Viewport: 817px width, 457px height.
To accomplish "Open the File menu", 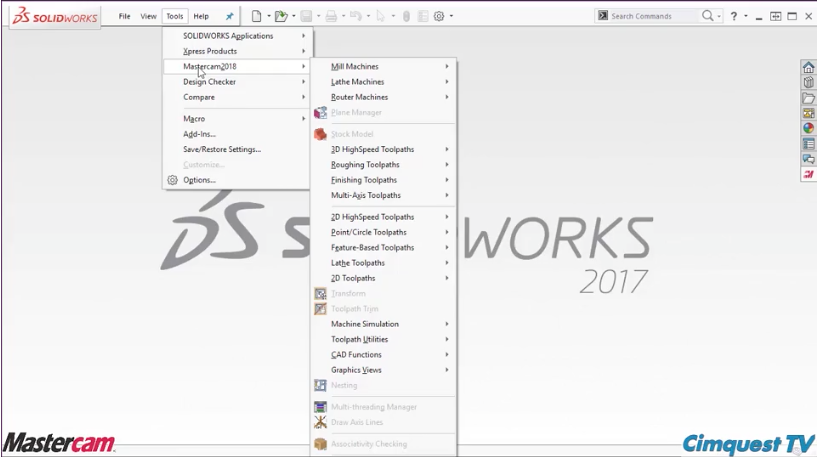I will click(125, 16).
